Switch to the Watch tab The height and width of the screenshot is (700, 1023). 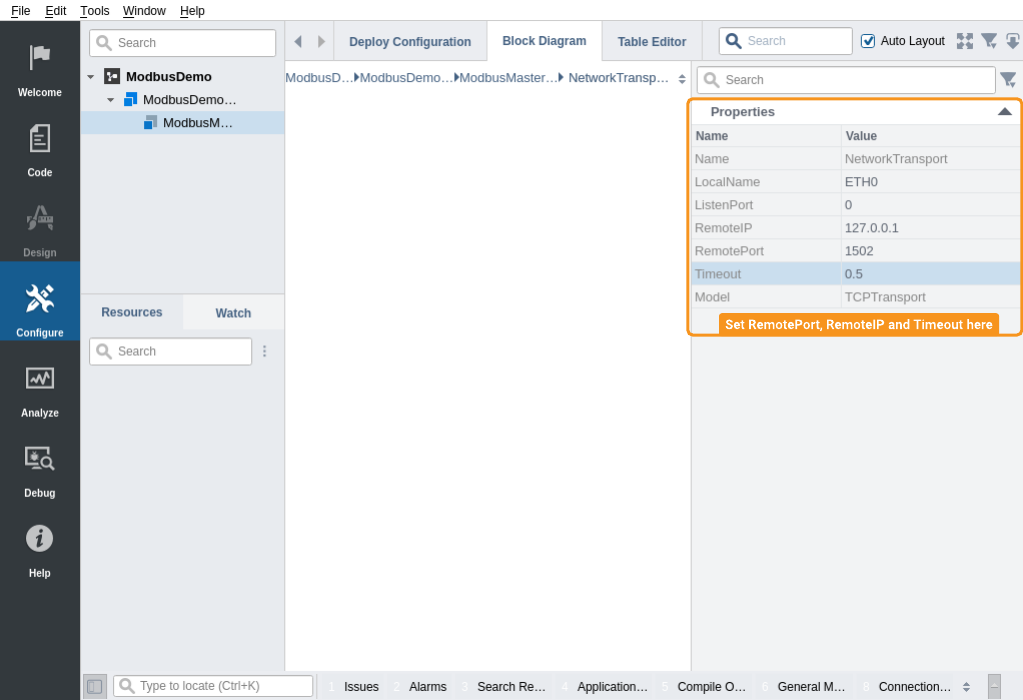click(x=233, y=313)
